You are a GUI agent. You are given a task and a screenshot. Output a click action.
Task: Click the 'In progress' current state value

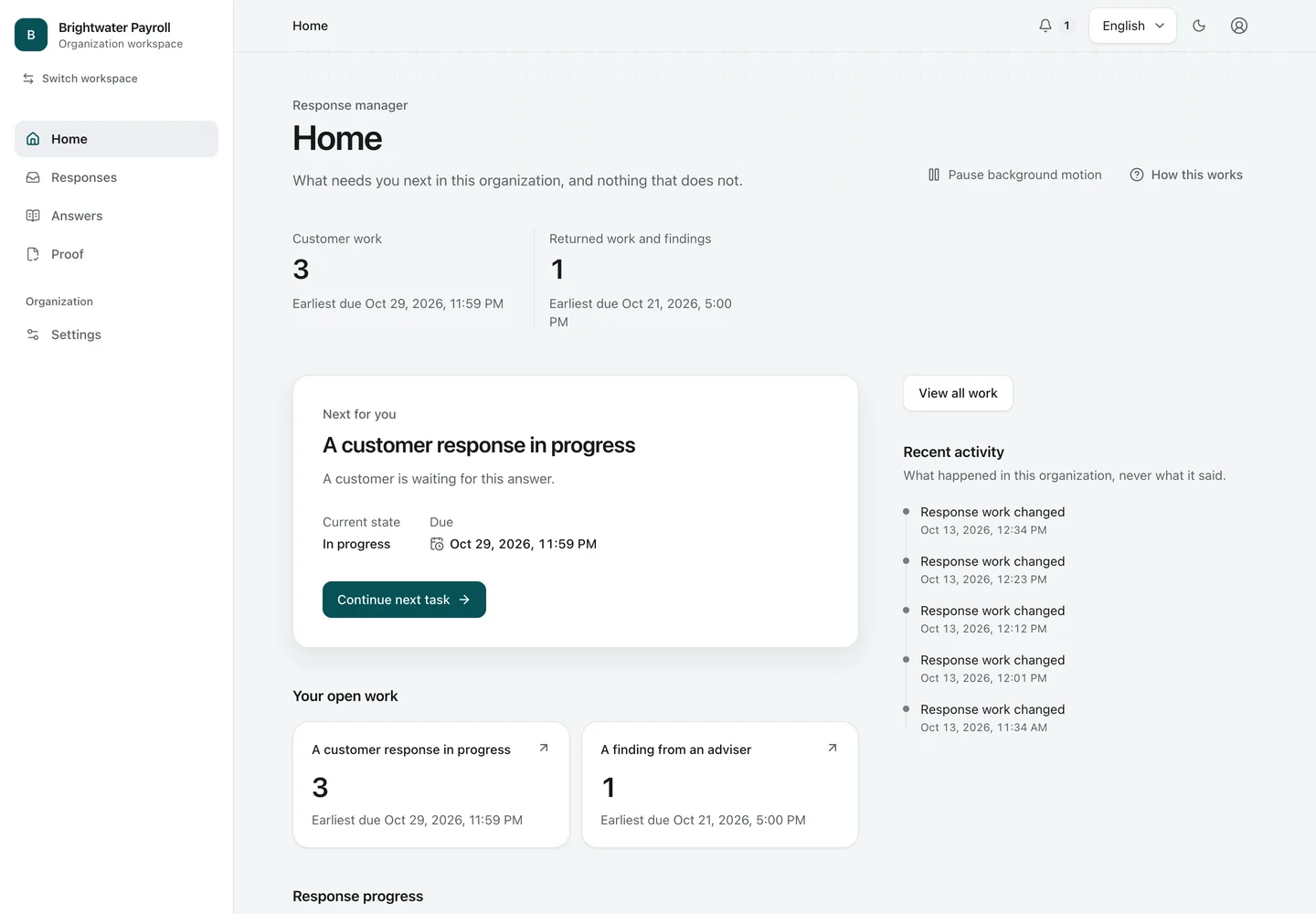[356, 544]
